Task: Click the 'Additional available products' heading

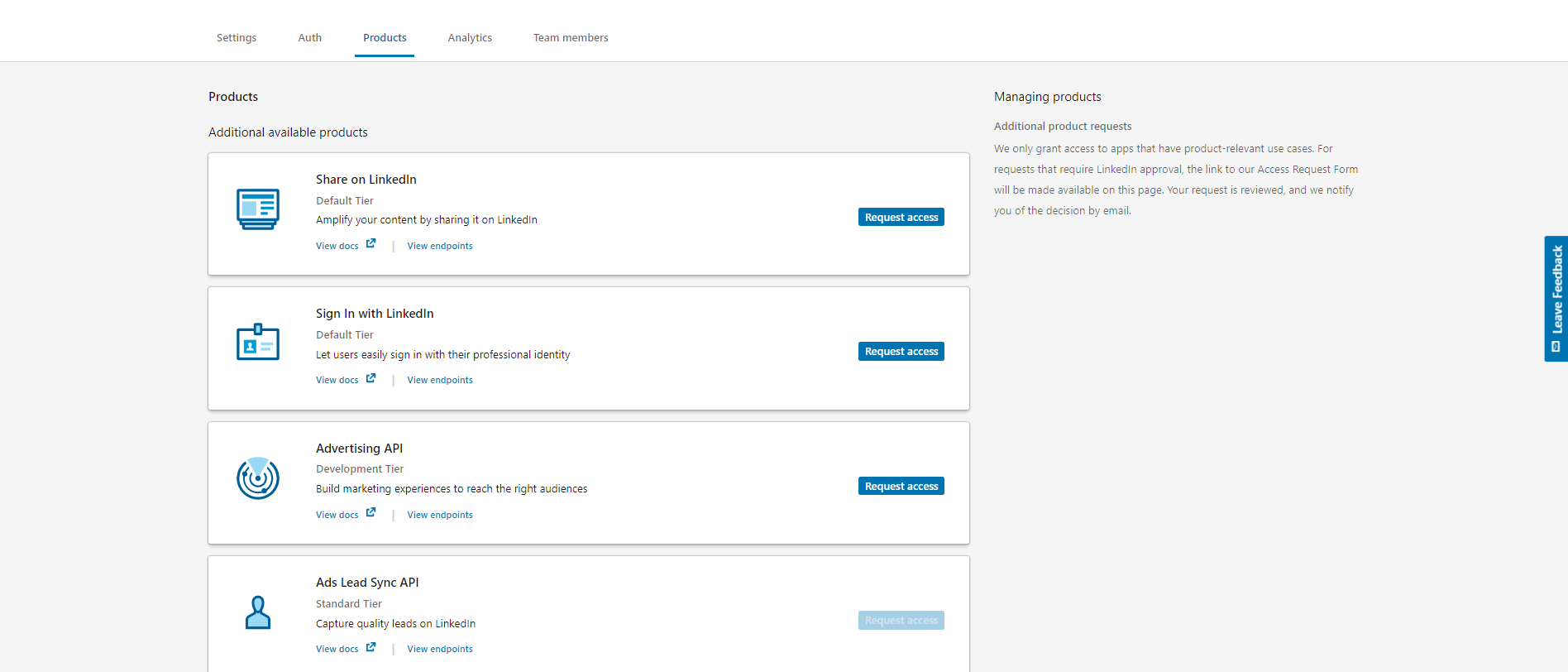Action: 288,132
